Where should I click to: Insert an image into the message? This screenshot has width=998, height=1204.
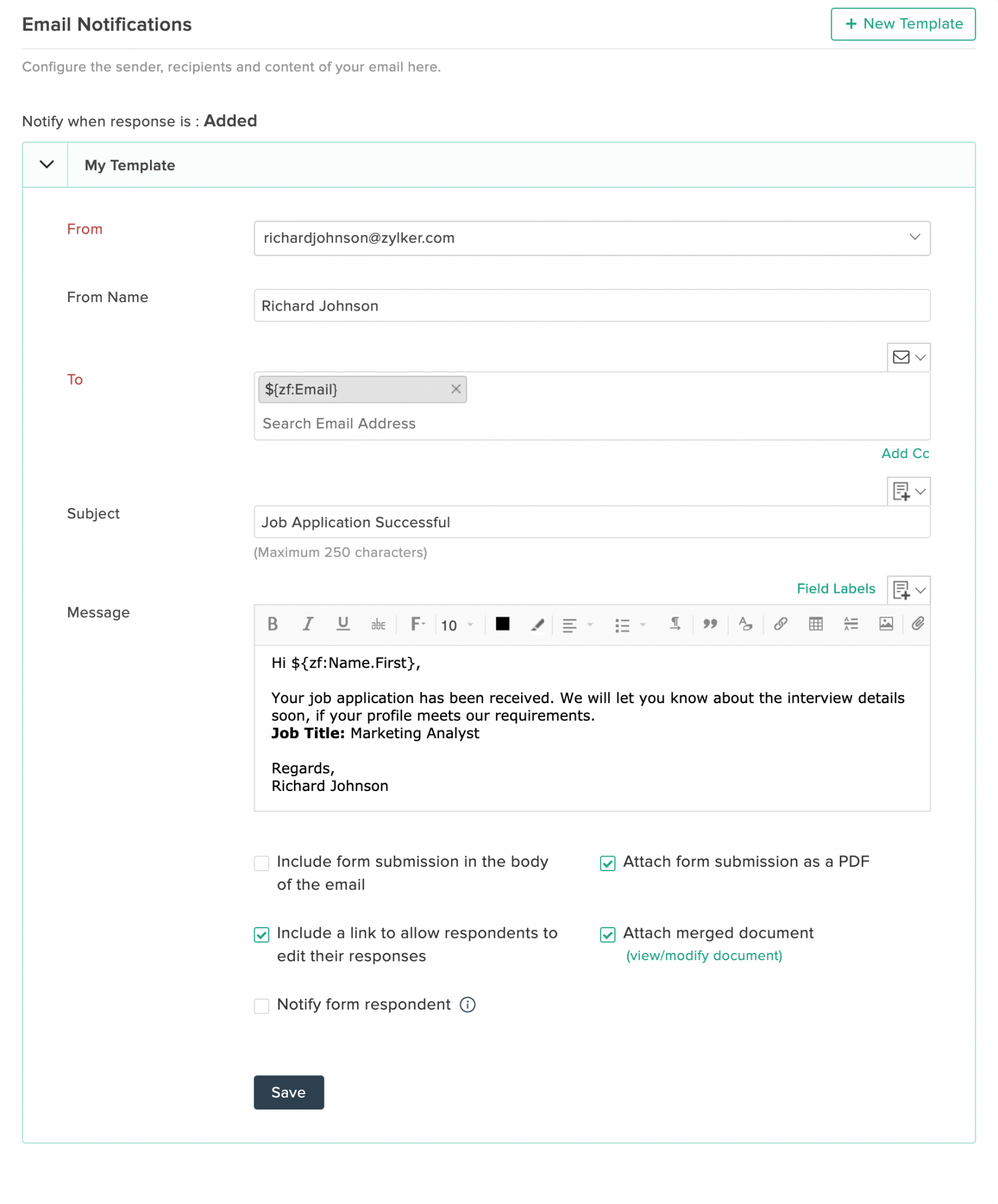coord(886,624)
